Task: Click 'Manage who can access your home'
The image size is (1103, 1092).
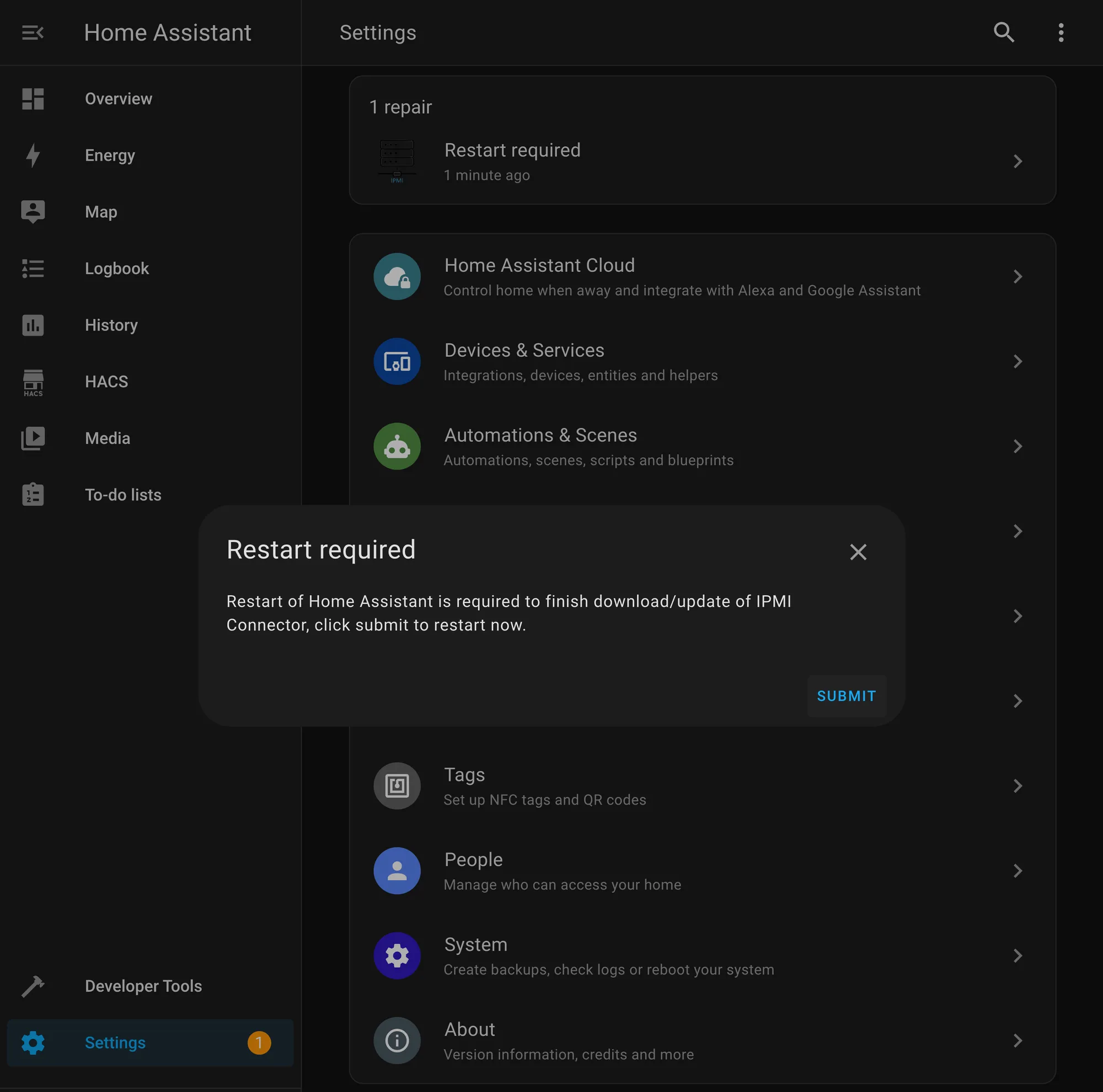Action: tap(563, 885)
